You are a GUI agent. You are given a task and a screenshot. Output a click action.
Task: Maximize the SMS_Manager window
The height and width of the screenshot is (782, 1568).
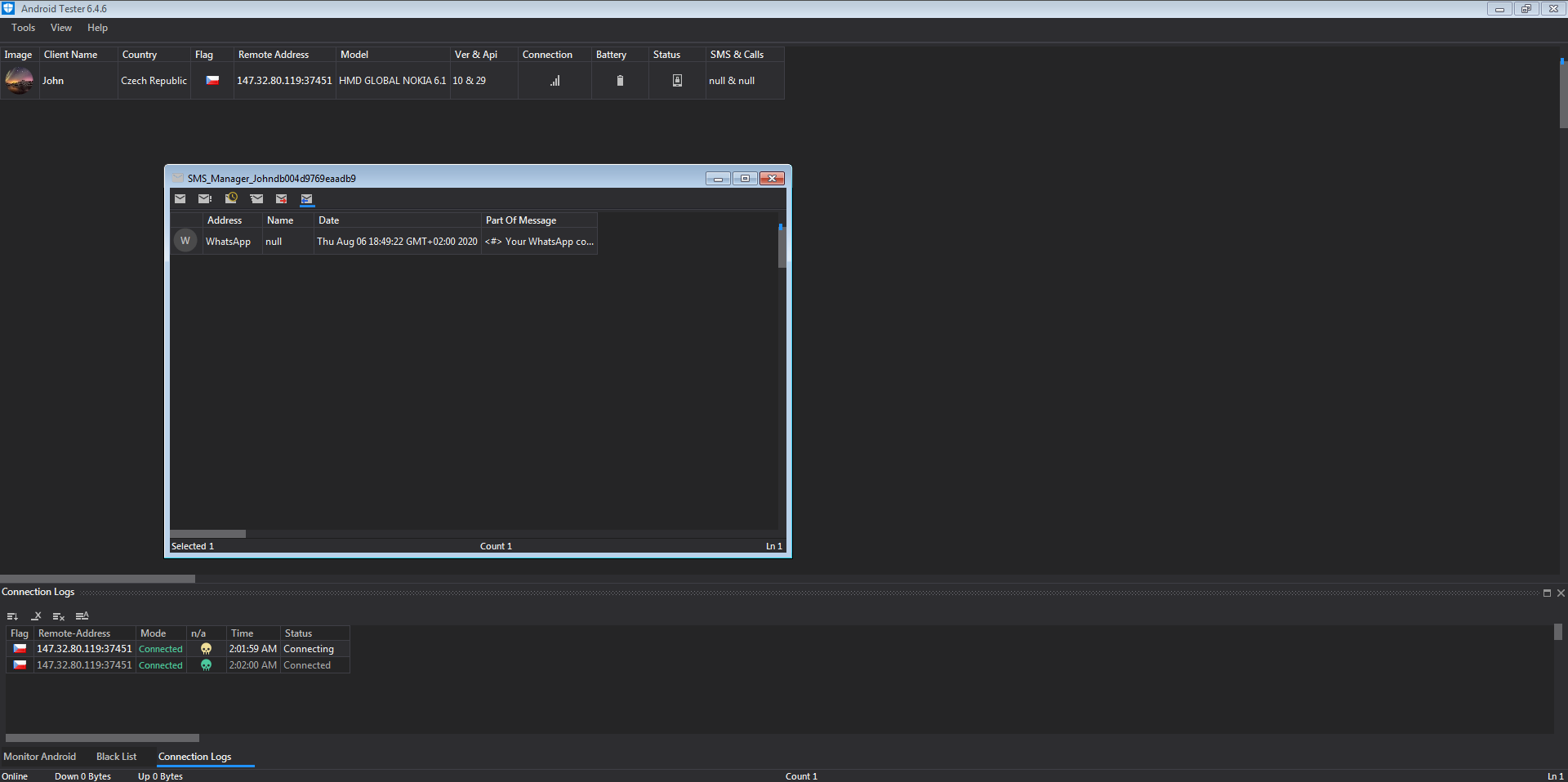745,179
